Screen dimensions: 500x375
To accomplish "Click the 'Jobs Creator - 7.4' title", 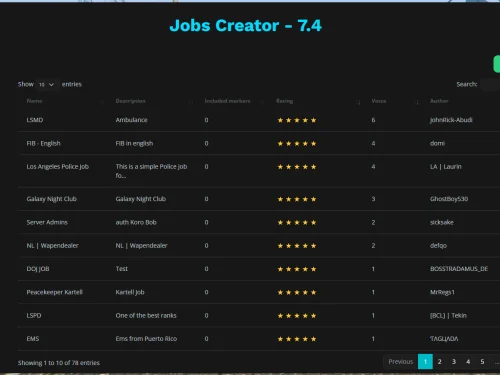I will 246,26.
